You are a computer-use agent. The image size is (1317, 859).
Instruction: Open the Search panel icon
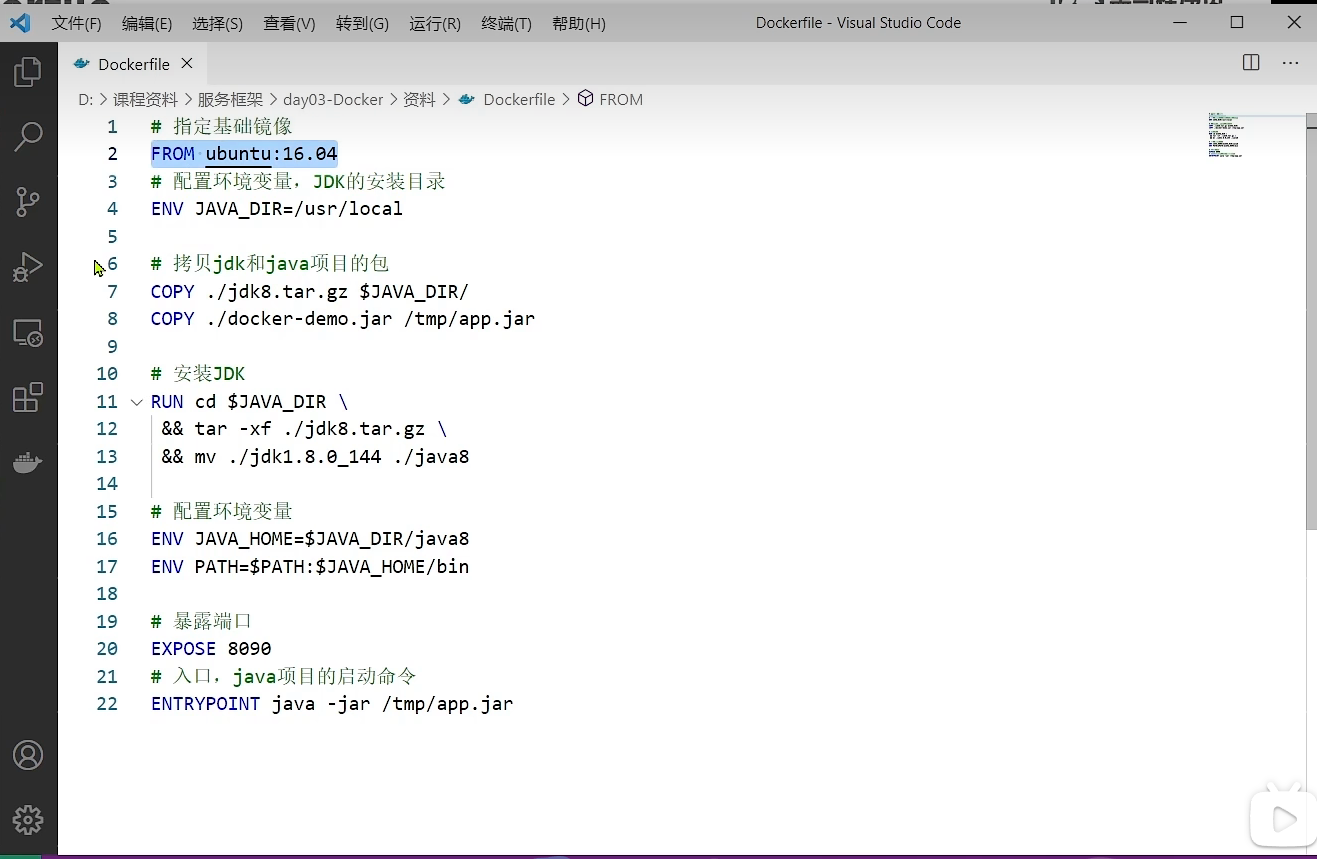click(29, 135)
